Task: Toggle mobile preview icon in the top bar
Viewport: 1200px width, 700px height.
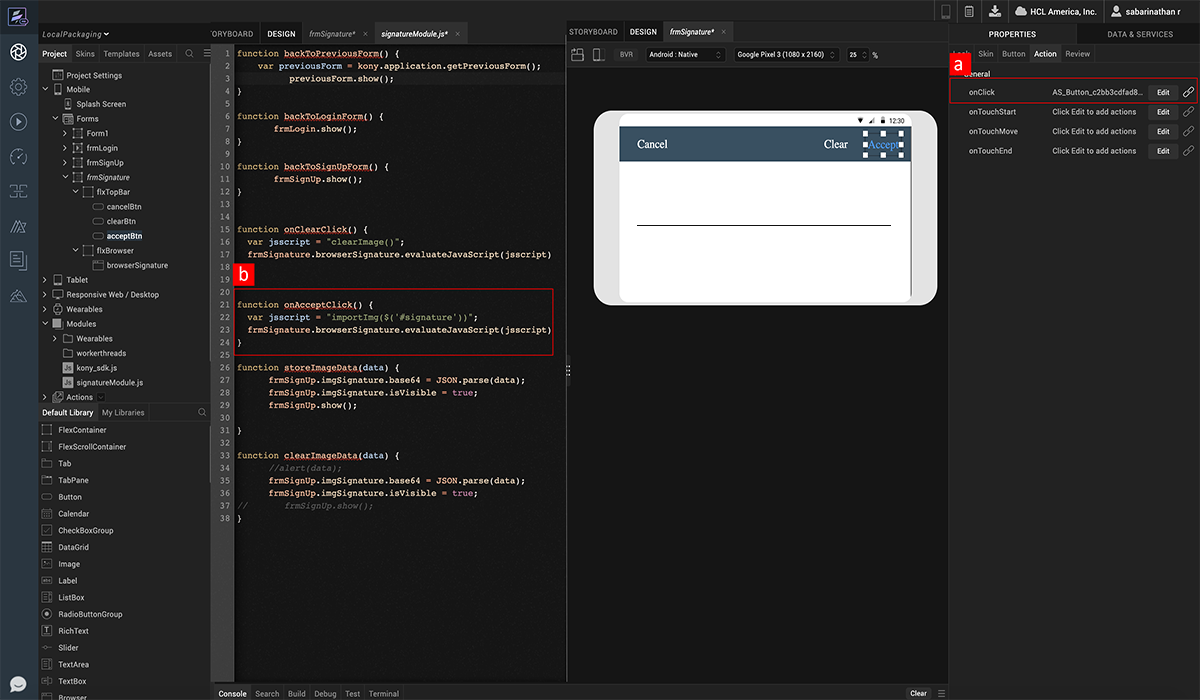Action: pos(945,11)
